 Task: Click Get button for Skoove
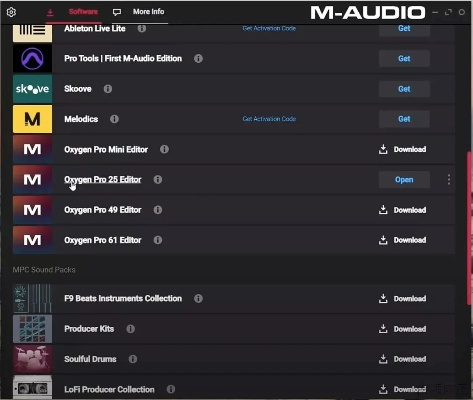tap(404, 89)
